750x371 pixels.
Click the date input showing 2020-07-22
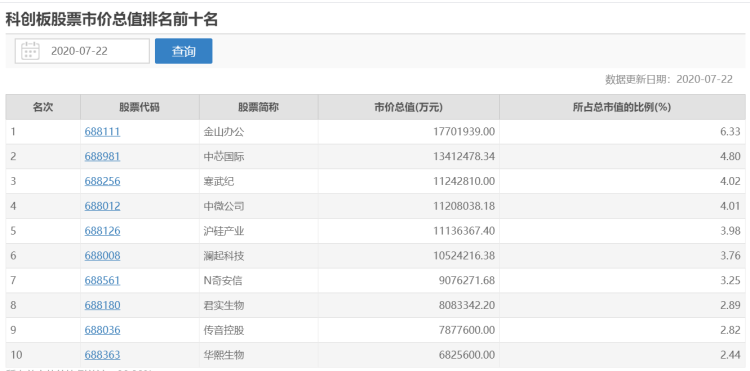(82, 51)
